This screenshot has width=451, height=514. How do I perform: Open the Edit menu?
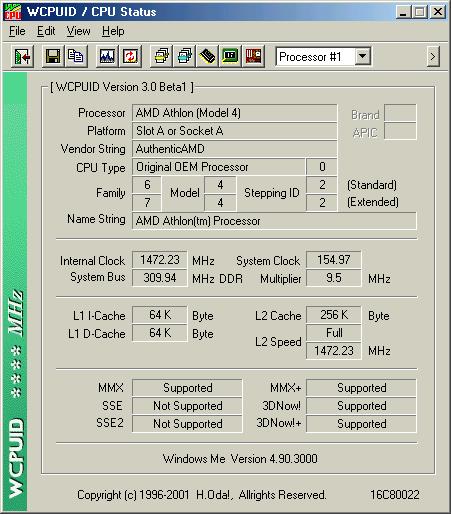tap(46, 31)
